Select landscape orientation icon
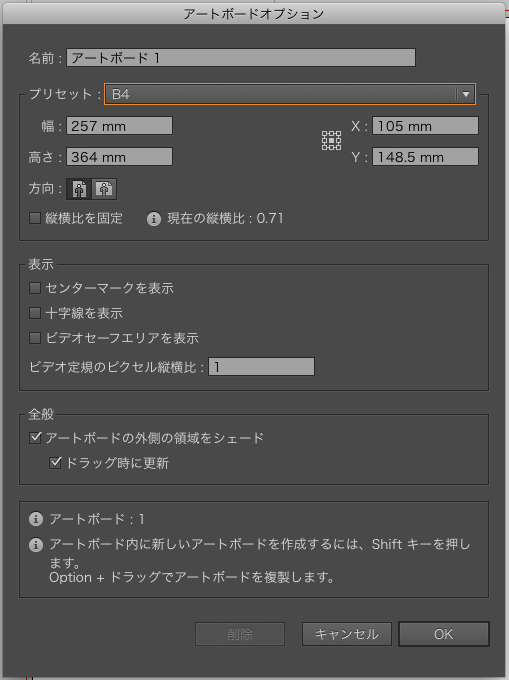Image resolution: width=509 pixels, height=680 pixels. pos(104,189)
